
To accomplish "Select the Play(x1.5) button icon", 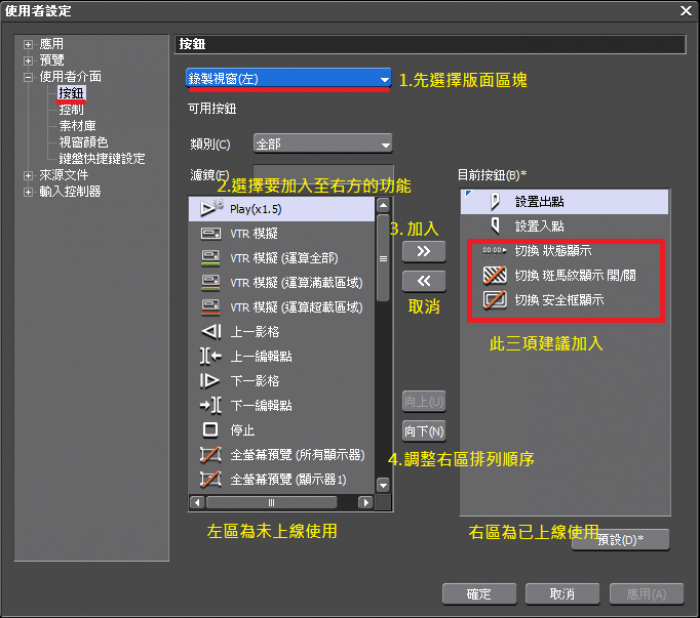I will click(210, 208).
